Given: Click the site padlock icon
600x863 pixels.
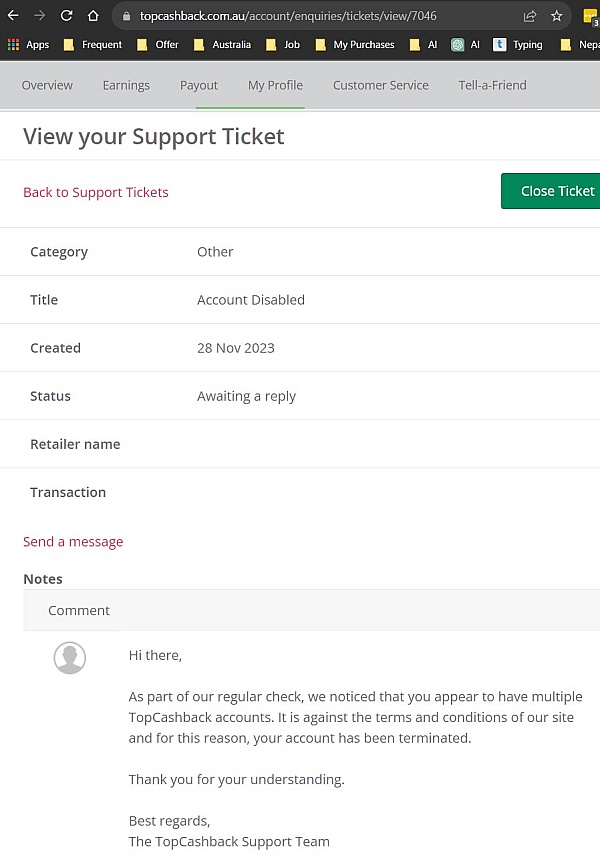Looking at the screenshot, I should click(126, 16).
